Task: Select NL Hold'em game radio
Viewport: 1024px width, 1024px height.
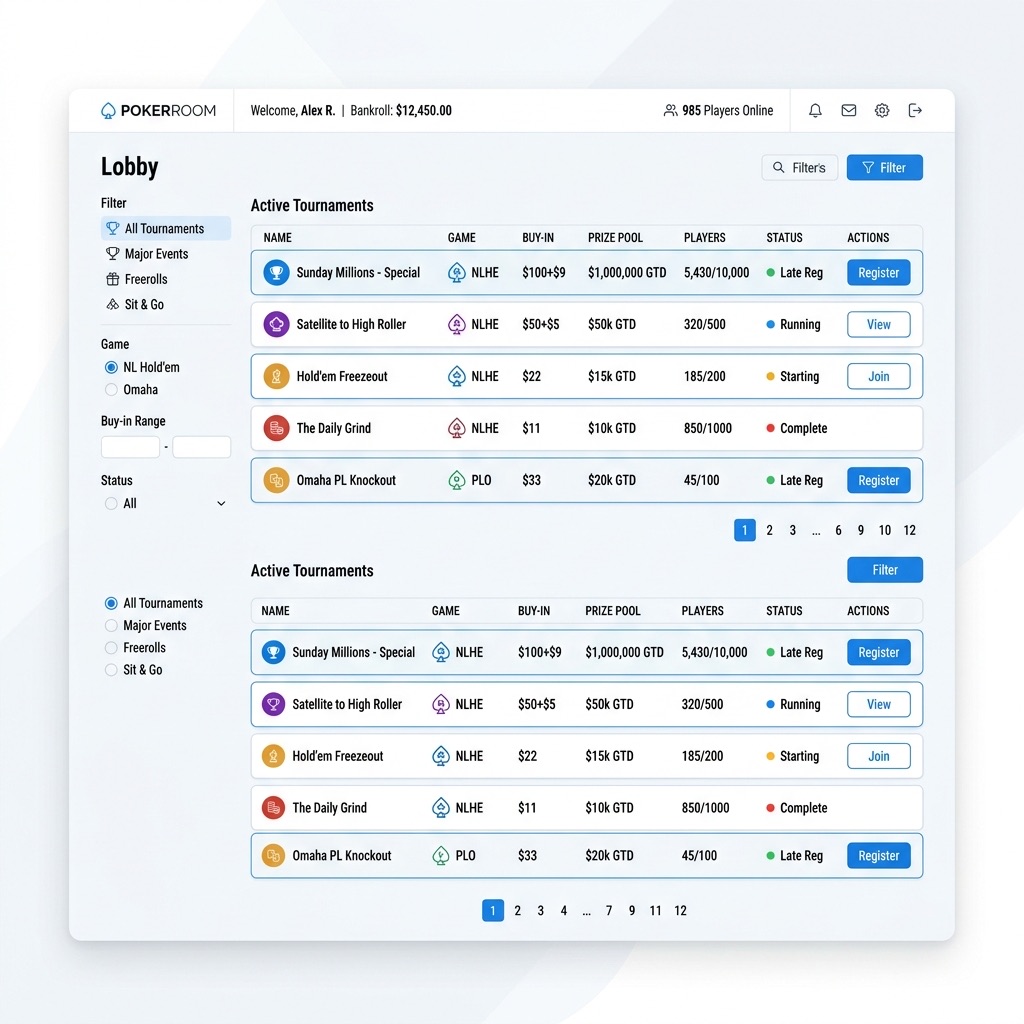Action: (111, 367)
